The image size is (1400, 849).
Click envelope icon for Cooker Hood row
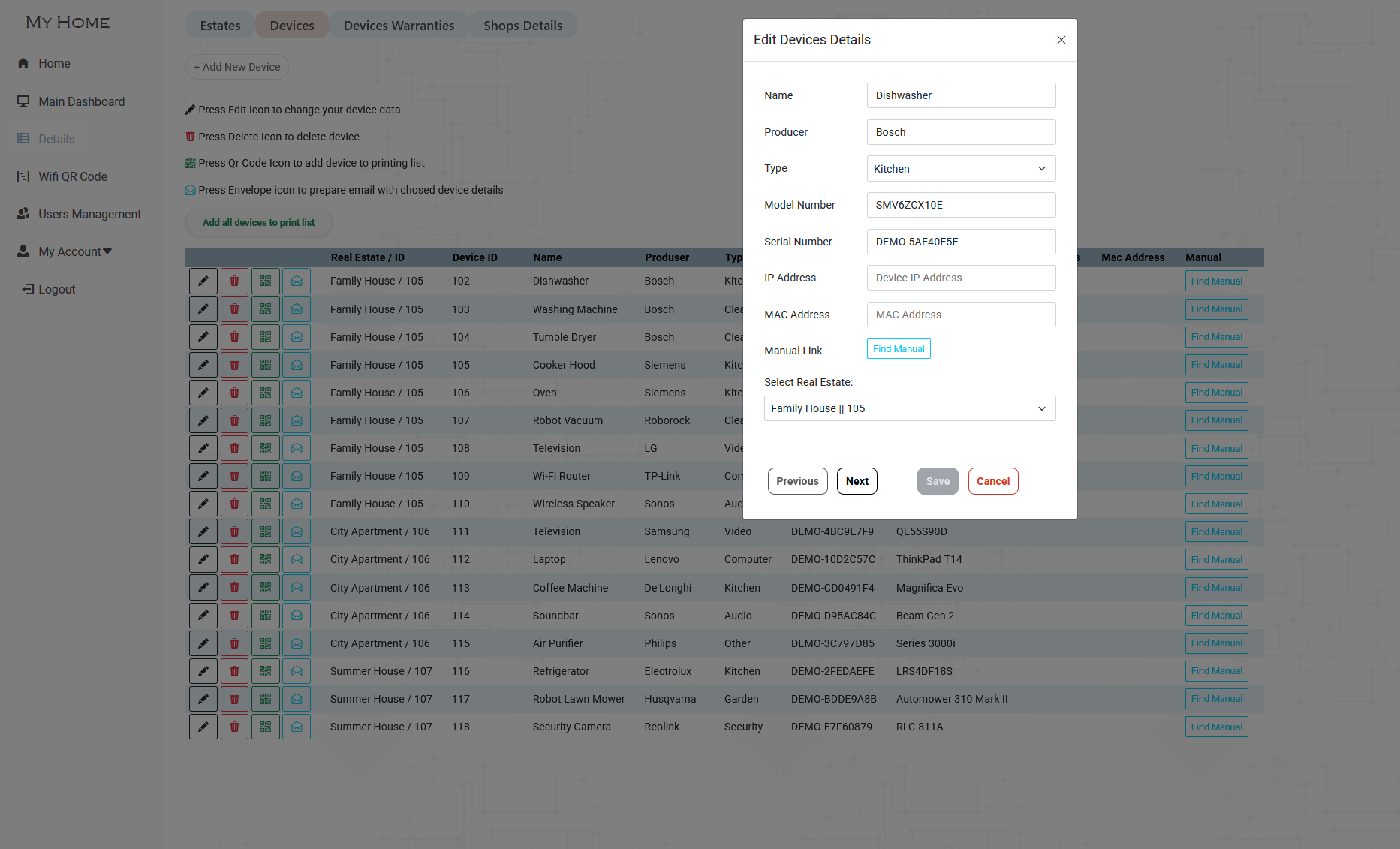click(x=297, y=365)
